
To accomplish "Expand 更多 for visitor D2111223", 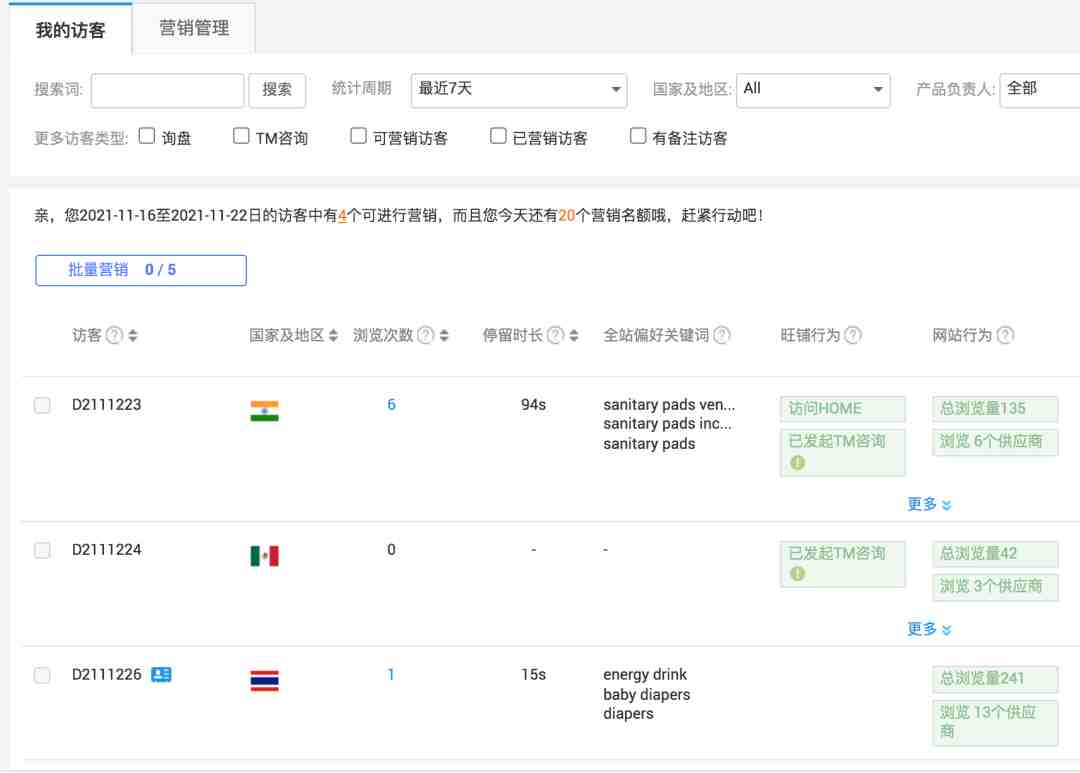I will pos(929,504).
